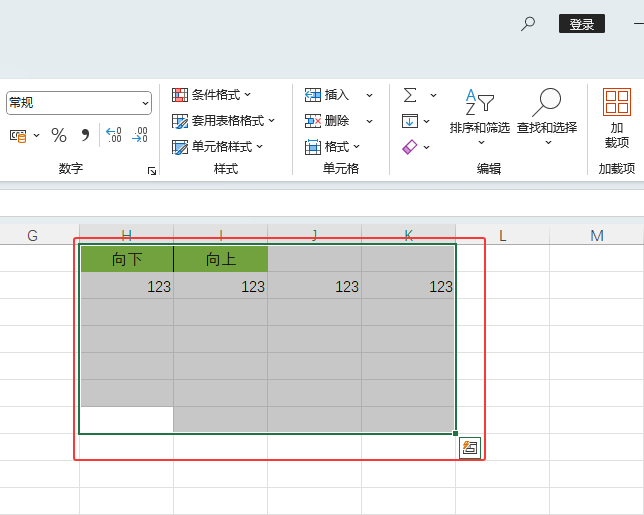The width and height of the screenshot is (644, 515).
Task: Click the decrease decimal icon
Action: pyautogui.click(x=140, y=135)
